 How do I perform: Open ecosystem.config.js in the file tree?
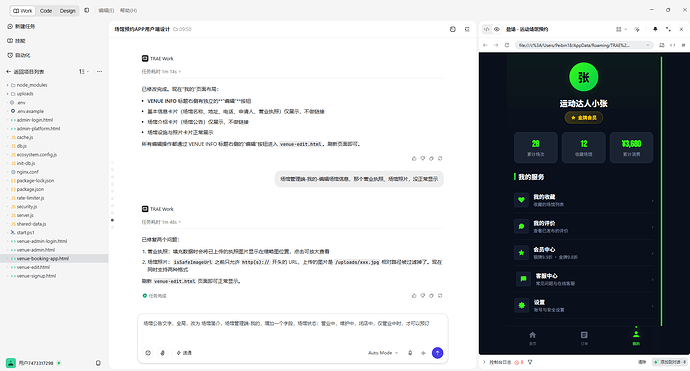pyautogui.click(x=34, y=154)
